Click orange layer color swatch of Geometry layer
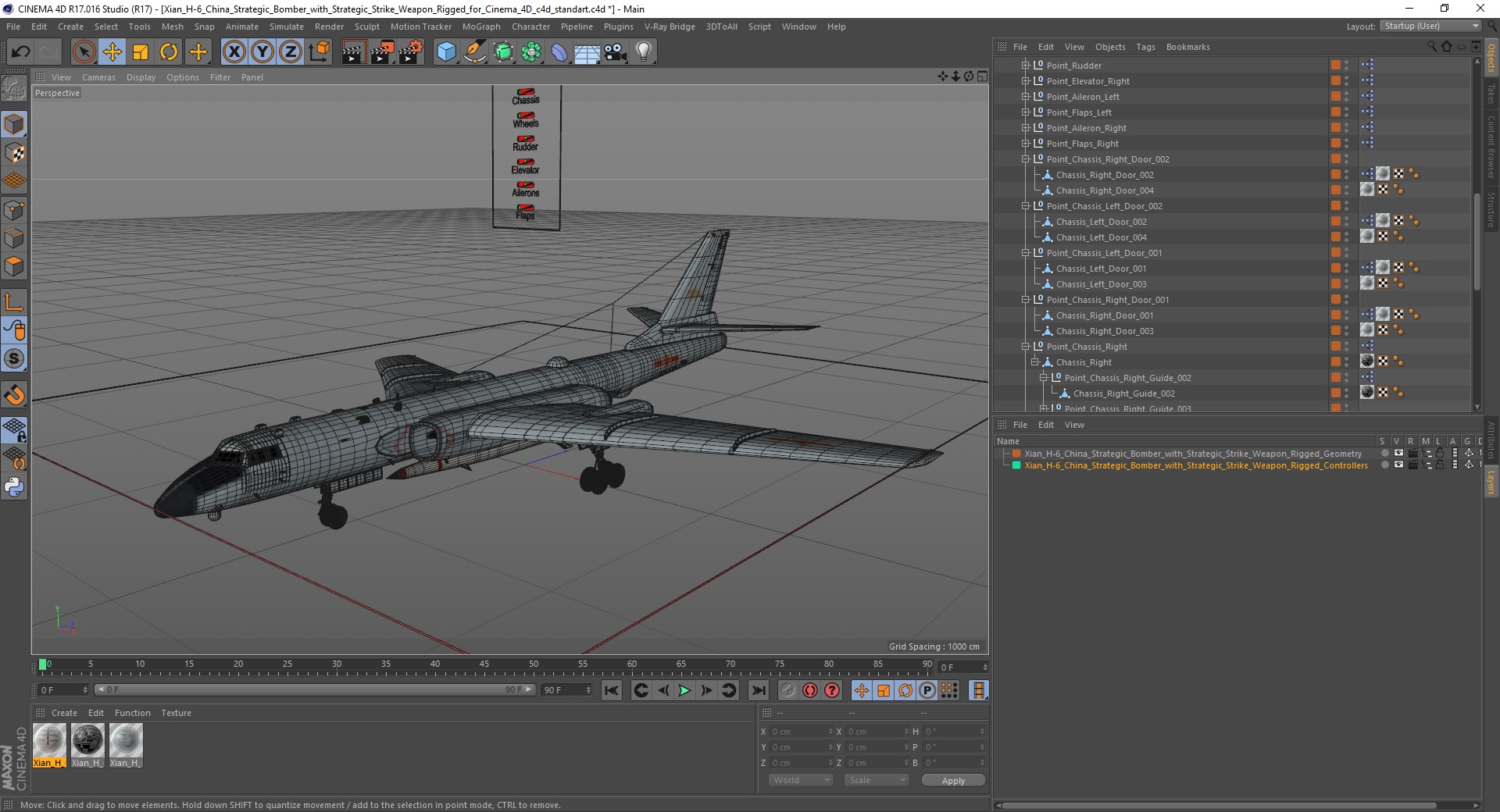Screen dimensions: 1500x812 (x=1016, y=454)
